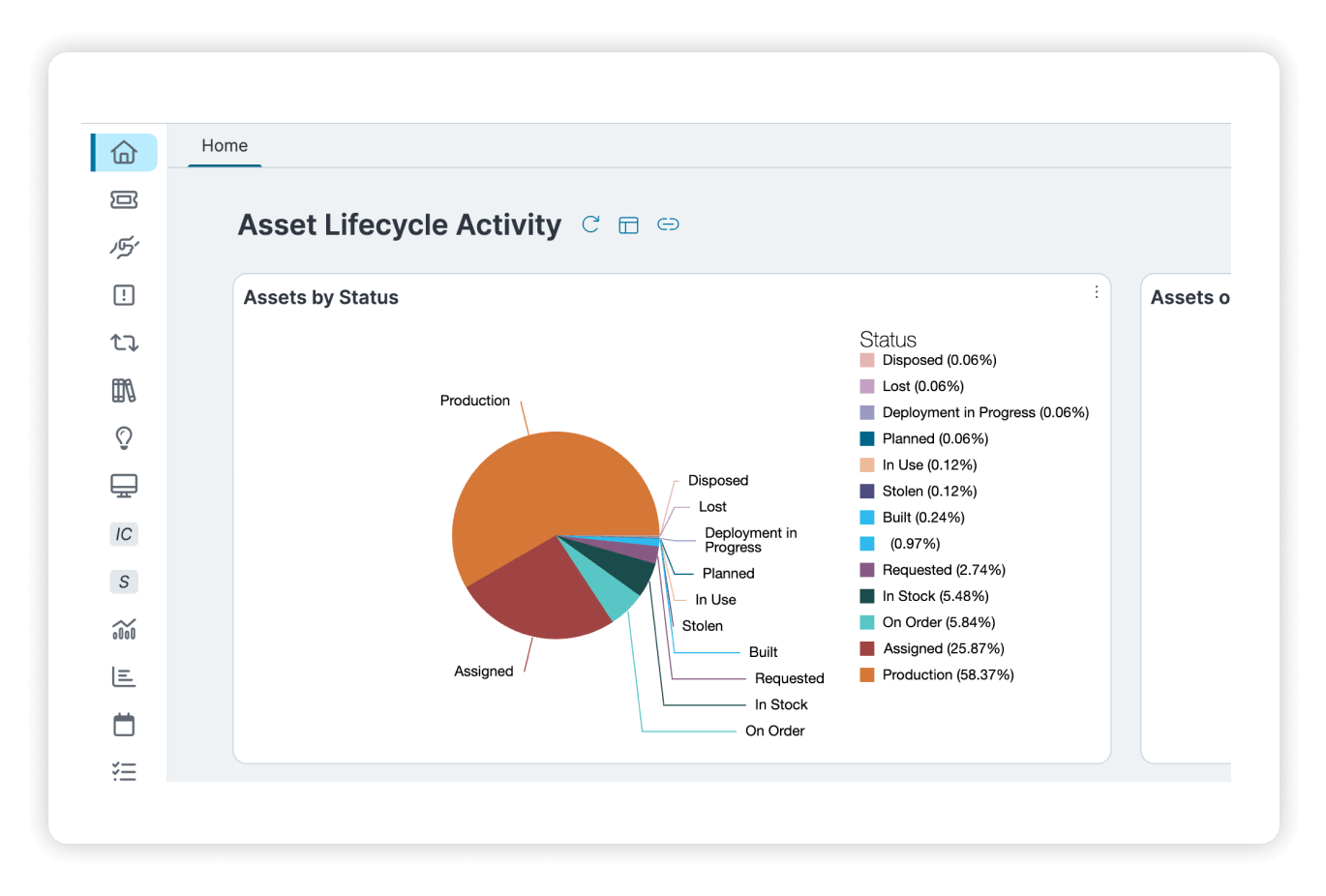Image resolution: width=1326 pixels, height=896 pixels.
Task: Click the Production legend color swatch
Action: (x=867, y=674)
